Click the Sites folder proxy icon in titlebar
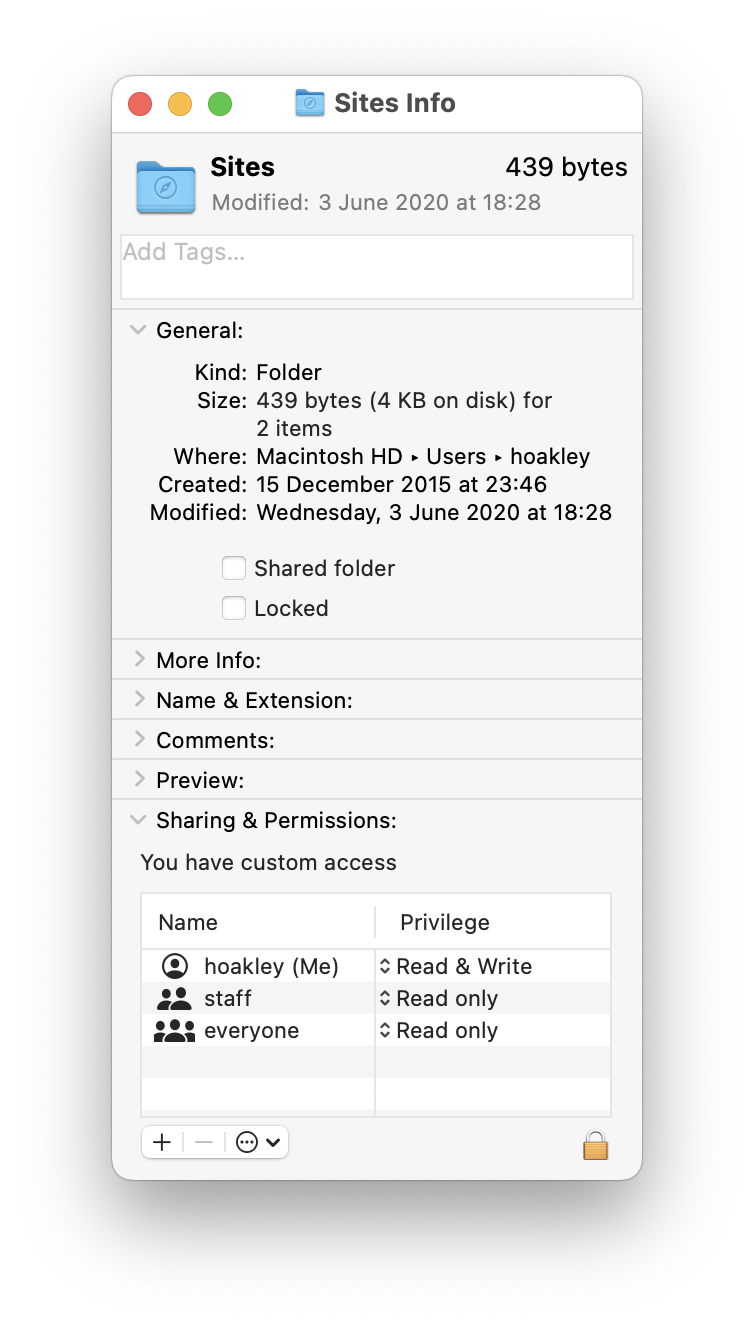 308,103
